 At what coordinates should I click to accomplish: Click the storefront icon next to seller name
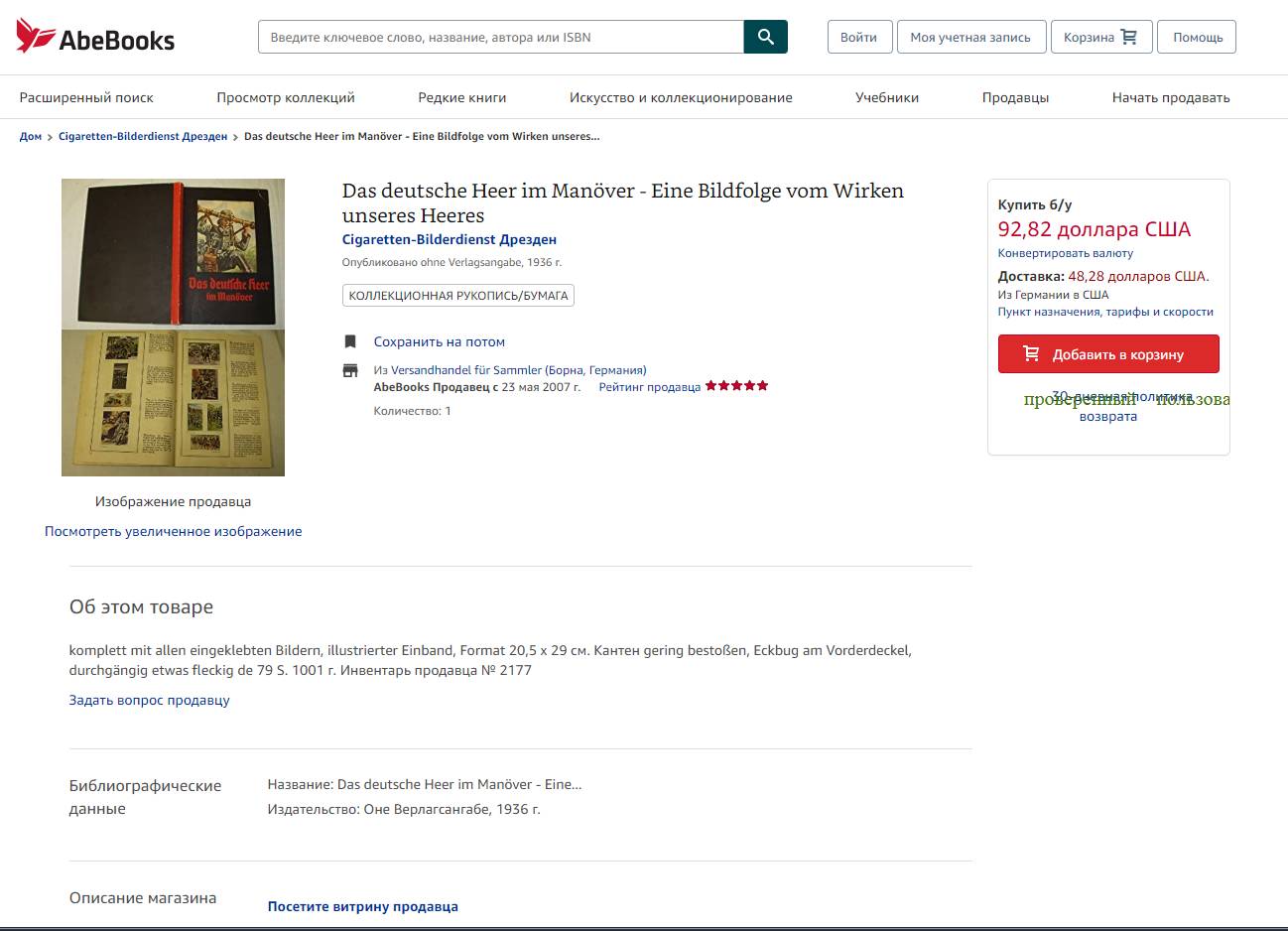pos(350,370)
